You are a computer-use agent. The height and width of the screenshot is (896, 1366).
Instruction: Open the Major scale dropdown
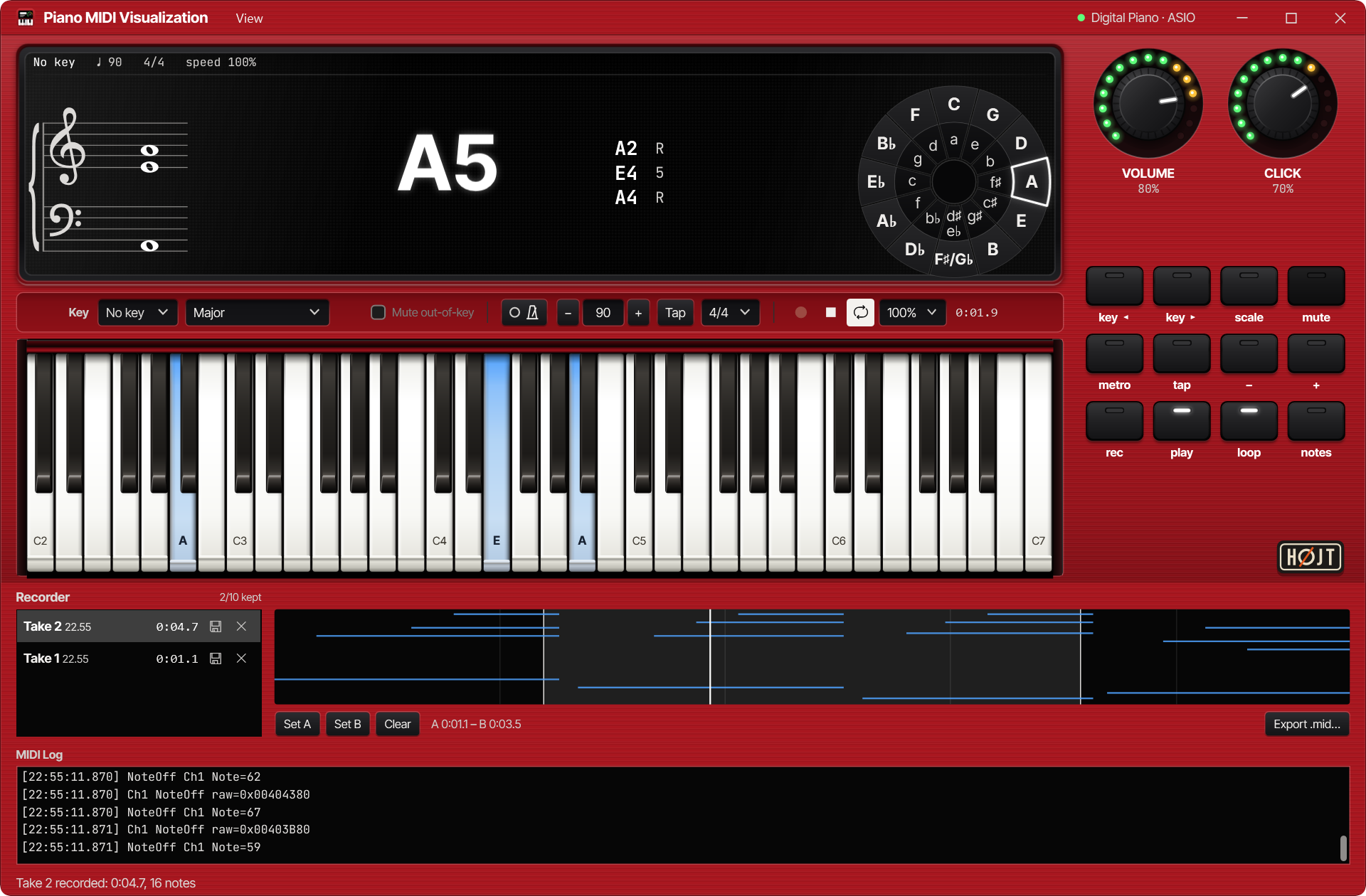click(x=257, y=313)
